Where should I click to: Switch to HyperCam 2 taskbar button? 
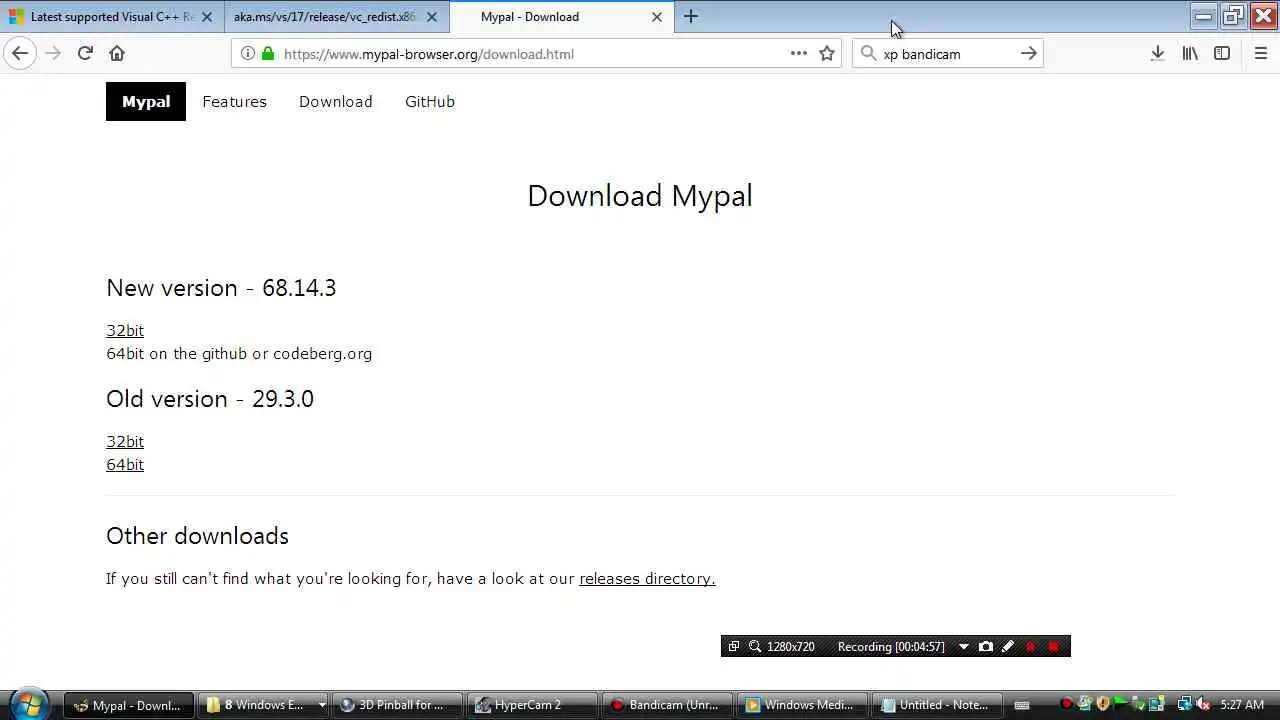pos(532,705)
